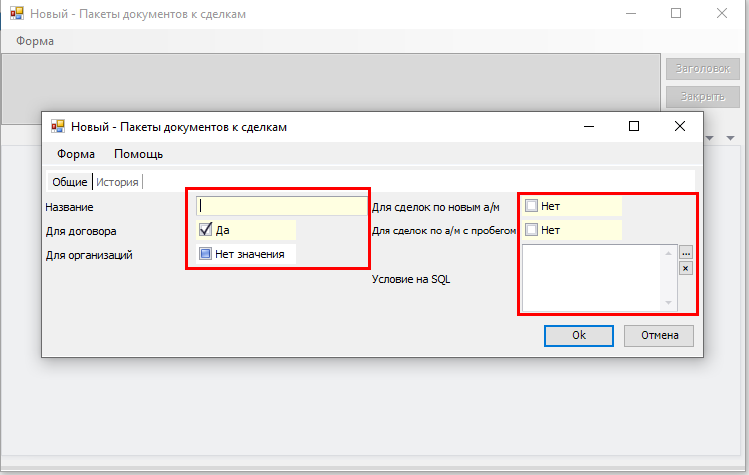Enable 'Для сделок по новым а/м' checkbox

coord(532,206)
